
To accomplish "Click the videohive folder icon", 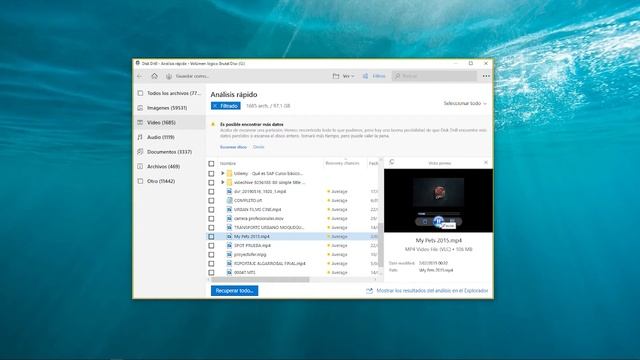I will point(229,182).
